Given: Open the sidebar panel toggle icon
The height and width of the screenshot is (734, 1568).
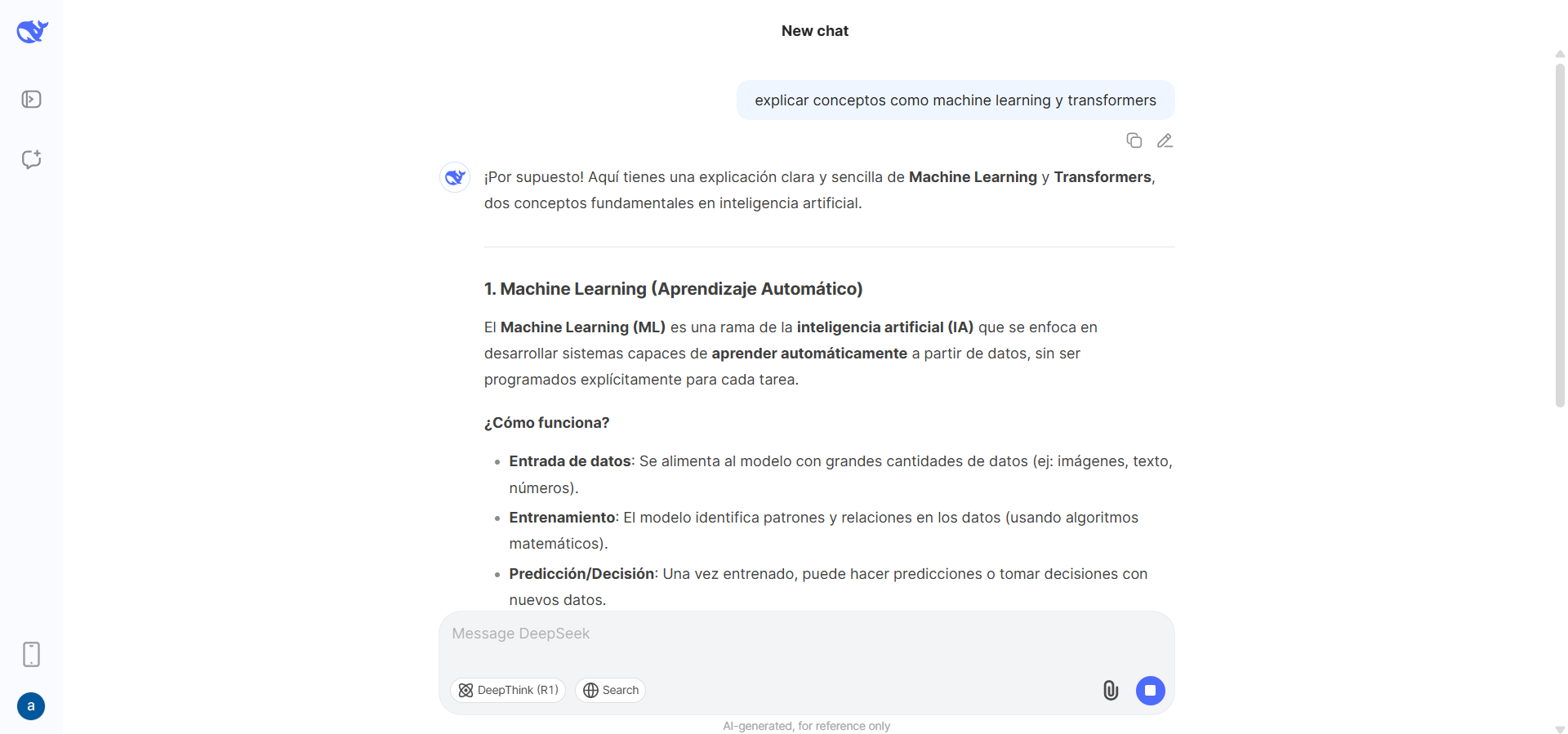Looking at the screenshot, I should (31, 100).
